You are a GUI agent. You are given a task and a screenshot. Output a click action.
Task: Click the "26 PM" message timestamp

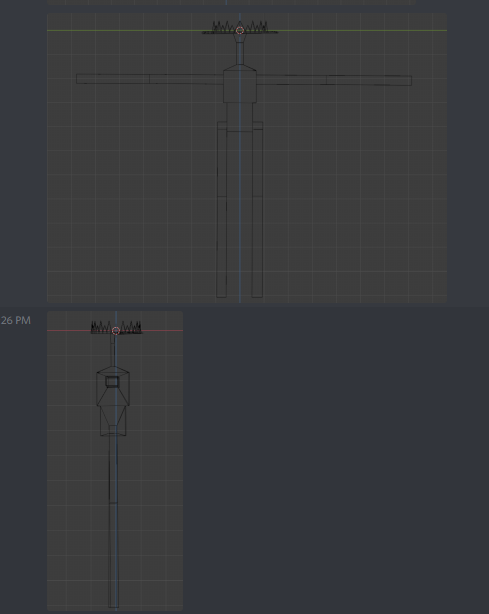(x=16, y=320)
